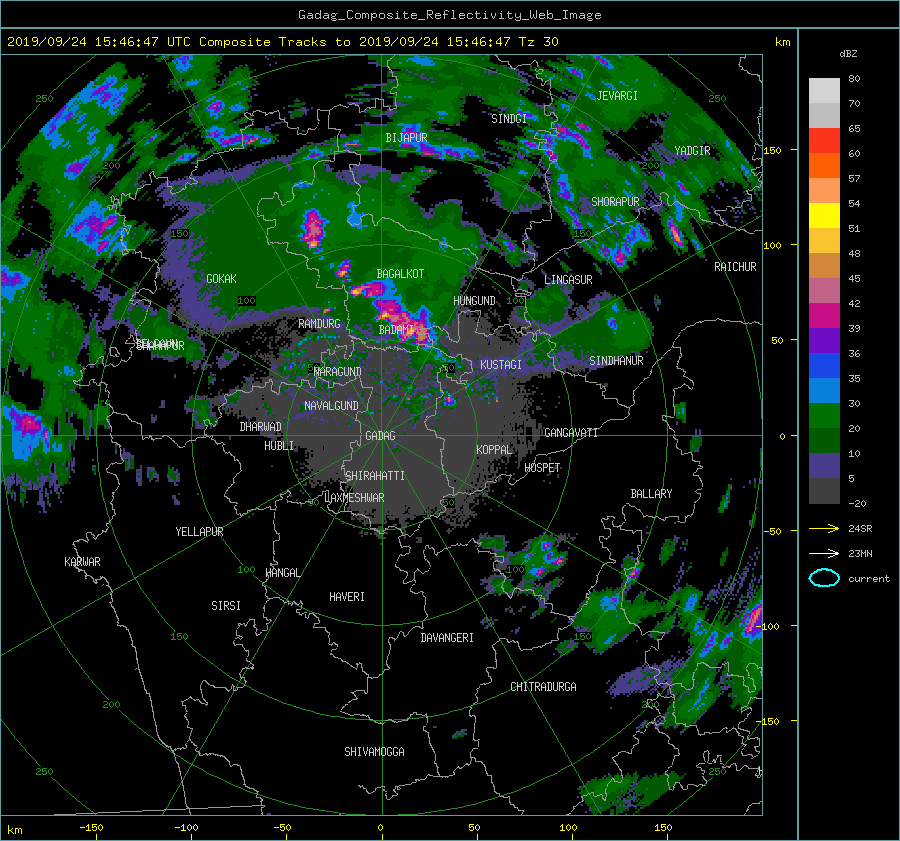This screenshot has width=900, height=841.
Task: Select the KOPPAL city label
Action: click(494, 450)
